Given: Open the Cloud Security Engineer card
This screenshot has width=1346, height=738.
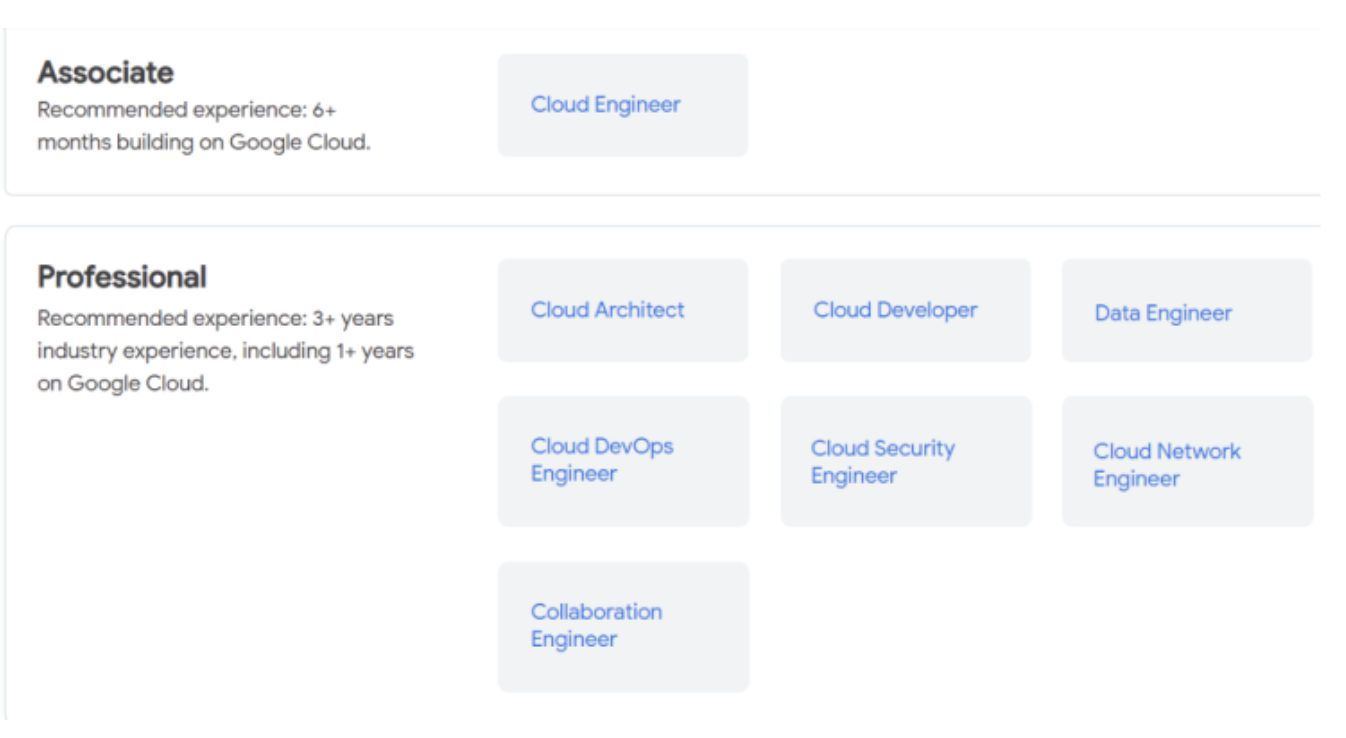Looking at the screenshot, I should click(906, 461).
